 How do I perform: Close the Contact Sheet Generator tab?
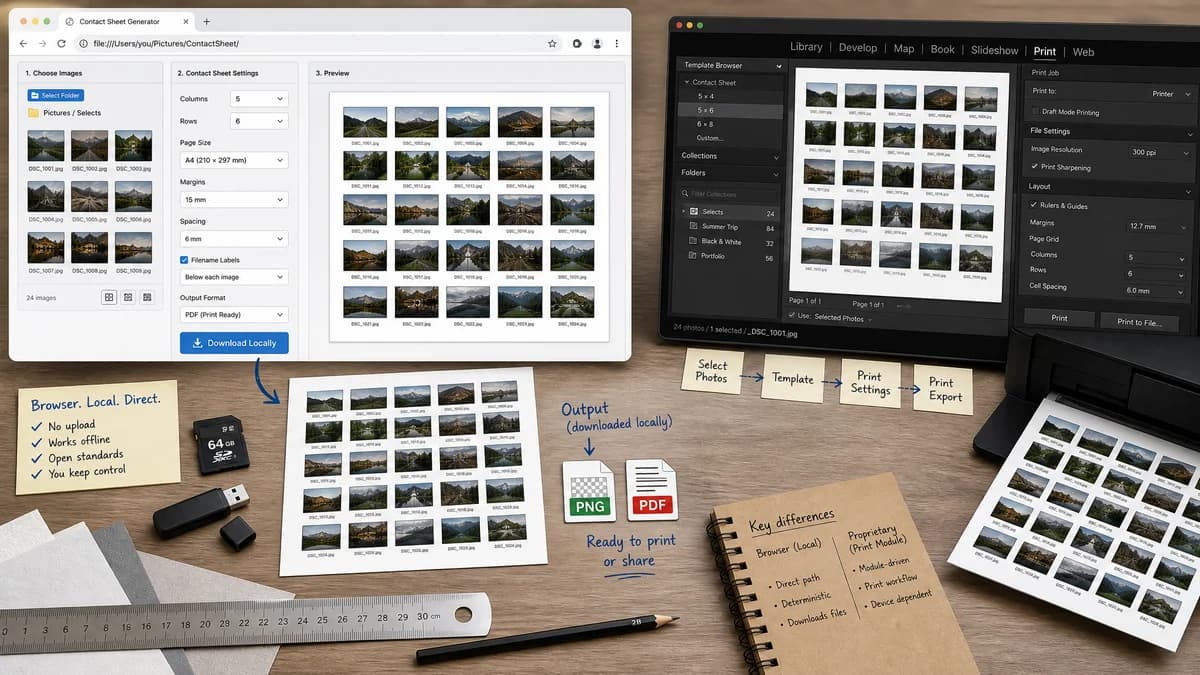click(184, 21)
